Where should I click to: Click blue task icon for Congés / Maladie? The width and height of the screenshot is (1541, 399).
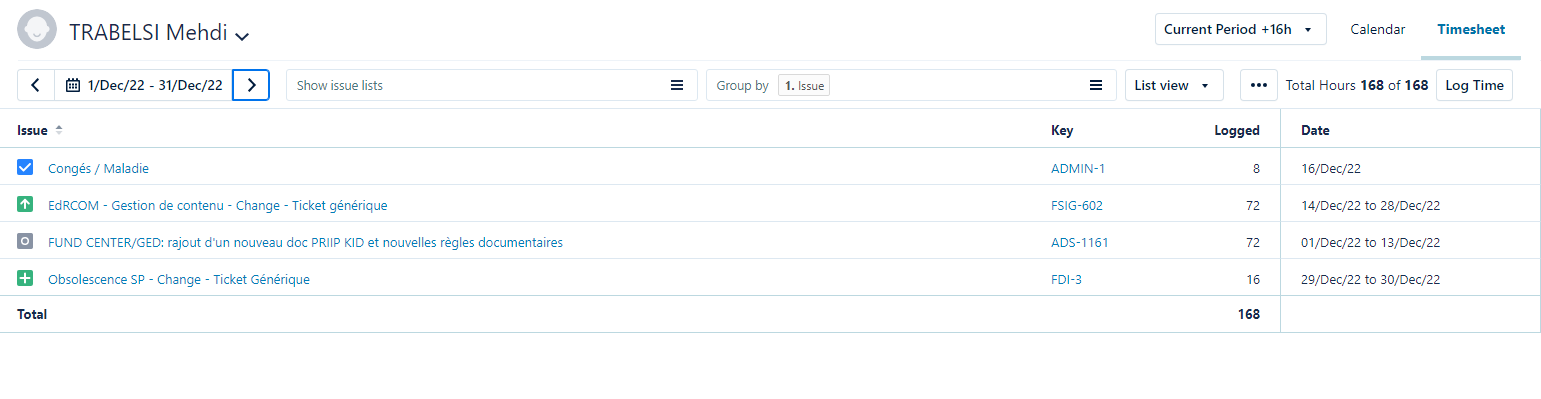[26, 167]
